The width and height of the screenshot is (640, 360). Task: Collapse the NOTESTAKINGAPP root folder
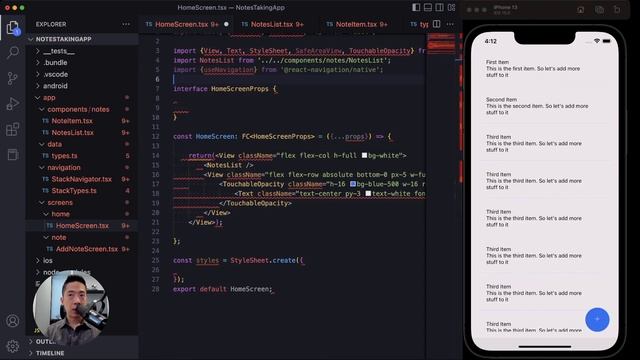click(64, 39)
